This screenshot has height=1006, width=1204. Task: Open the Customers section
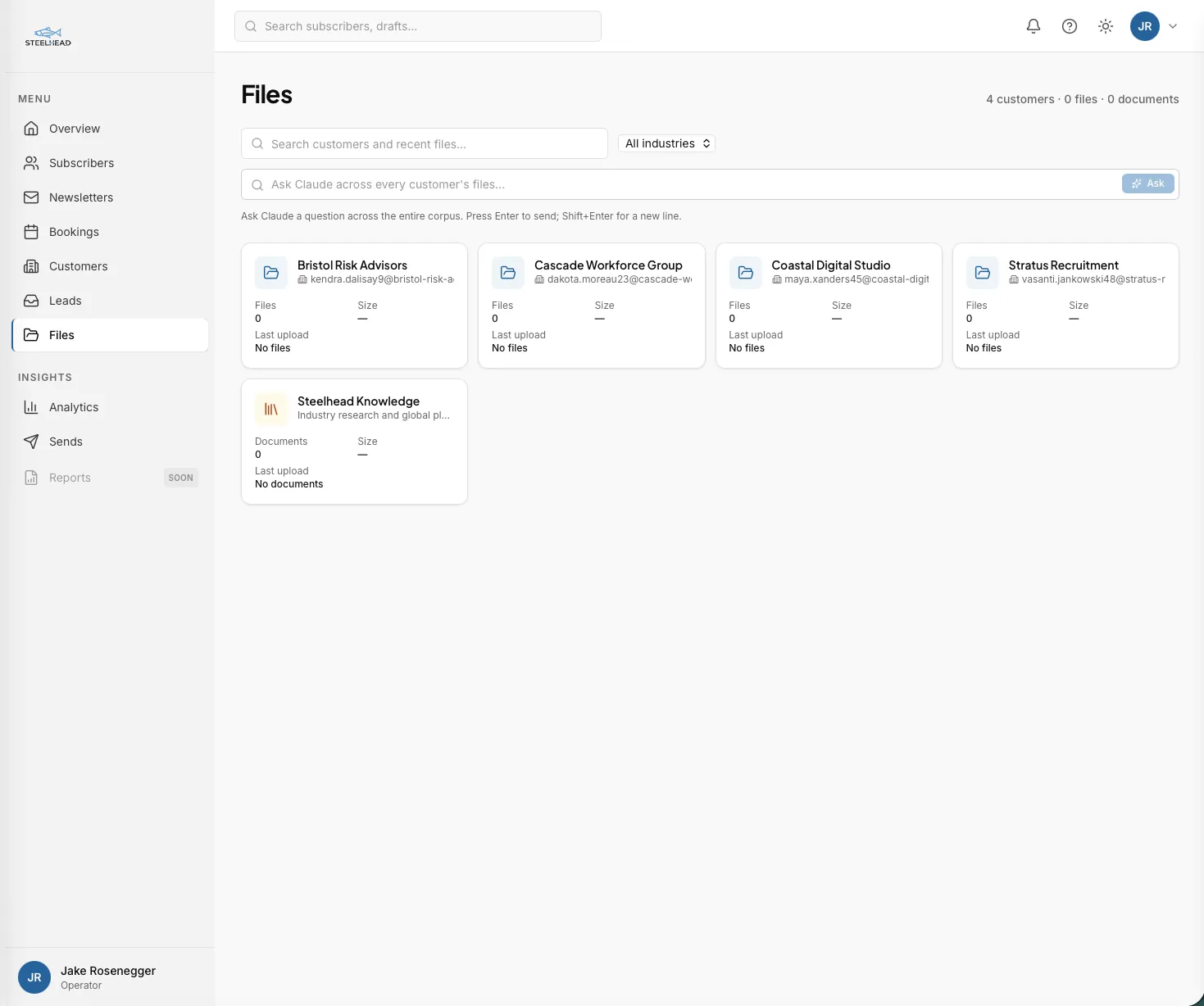(110, 266)
